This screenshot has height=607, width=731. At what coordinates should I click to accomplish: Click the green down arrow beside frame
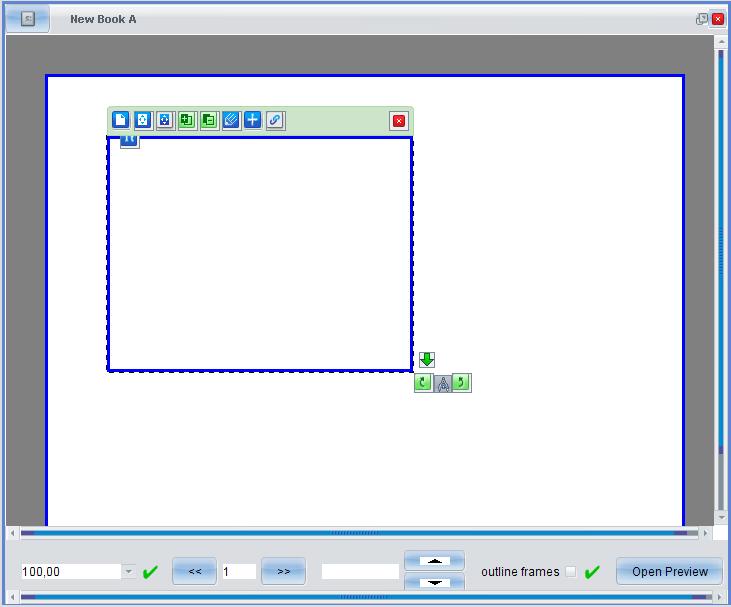427,359
